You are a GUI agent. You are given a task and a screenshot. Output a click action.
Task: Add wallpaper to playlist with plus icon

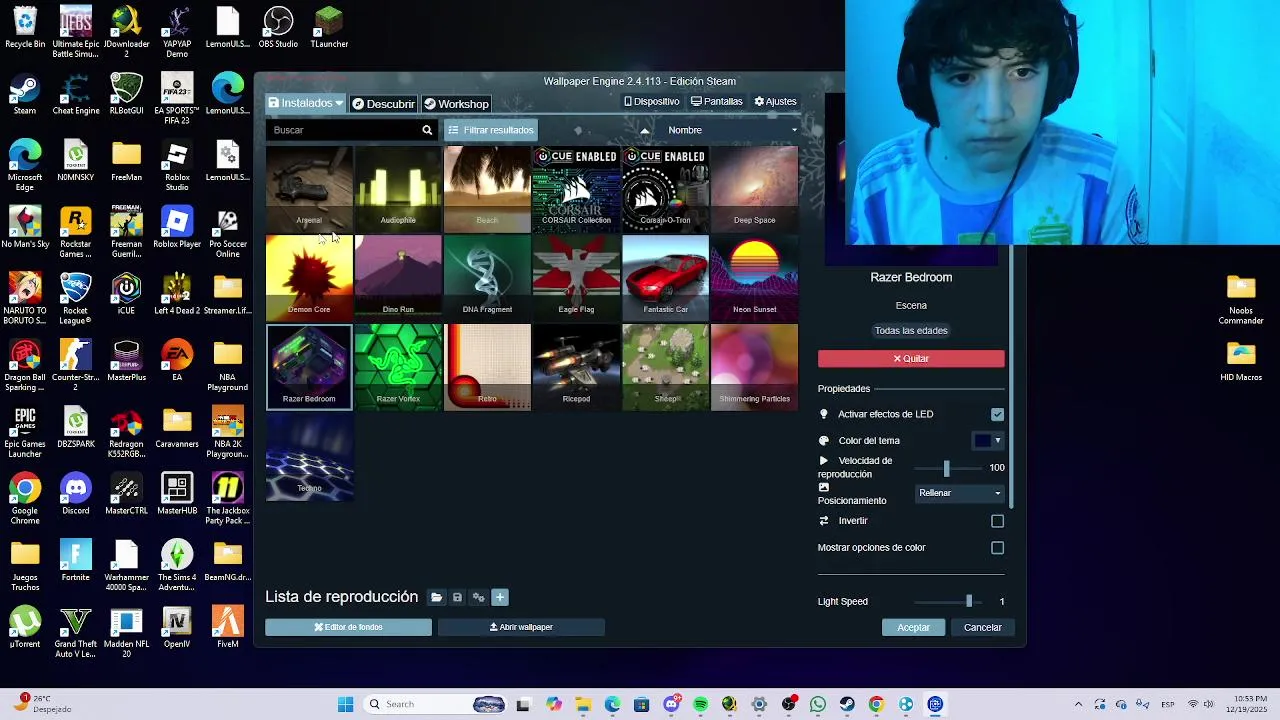pos(500,597)
